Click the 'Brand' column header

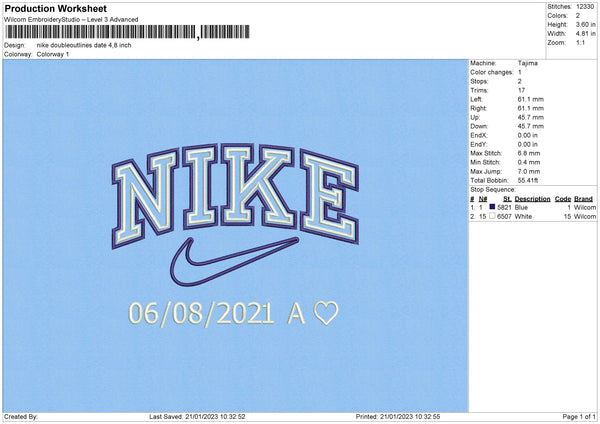coord(583,199)
